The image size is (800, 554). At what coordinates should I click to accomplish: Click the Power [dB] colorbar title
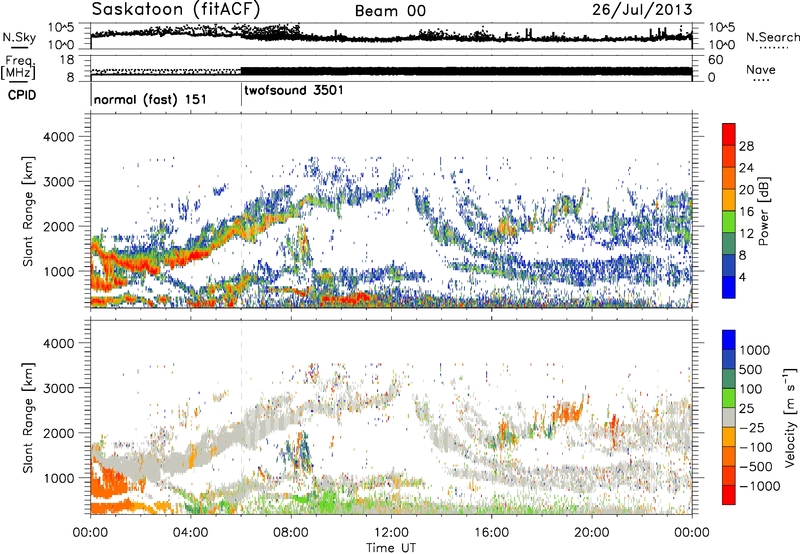(x=763, y=211)
